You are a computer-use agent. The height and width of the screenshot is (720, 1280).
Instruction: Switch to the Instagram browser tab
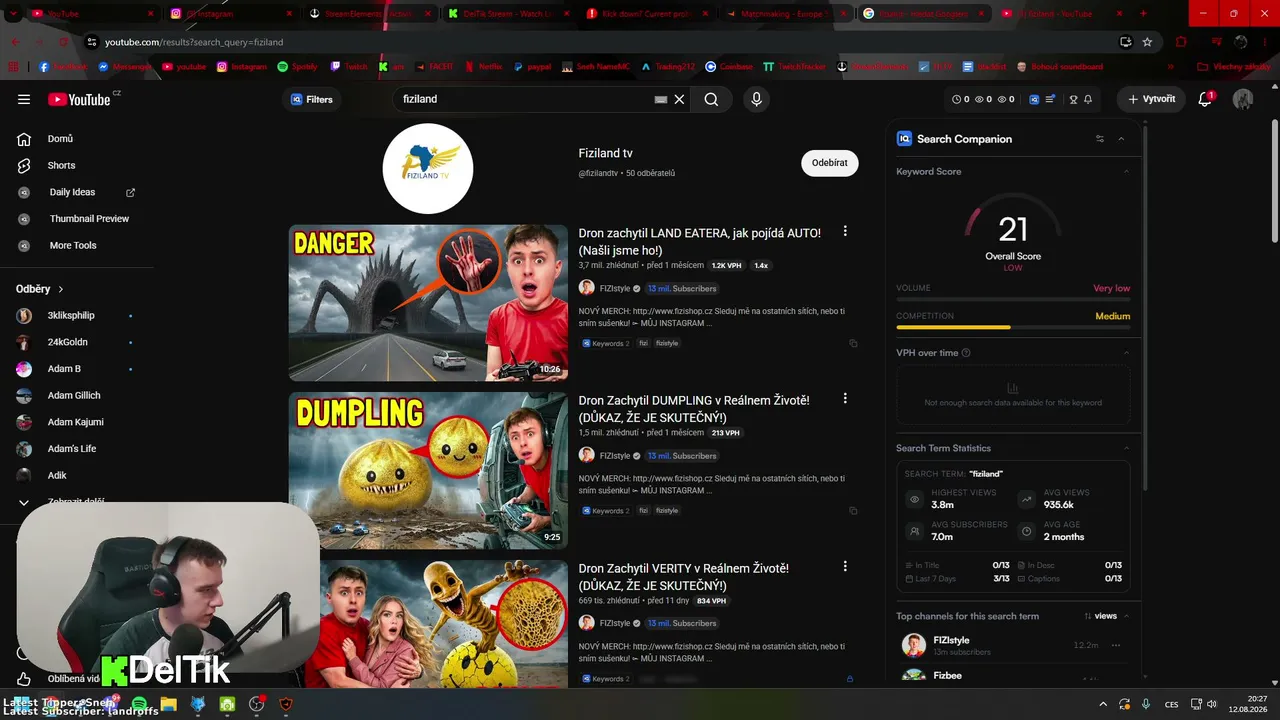coord(230,14)
